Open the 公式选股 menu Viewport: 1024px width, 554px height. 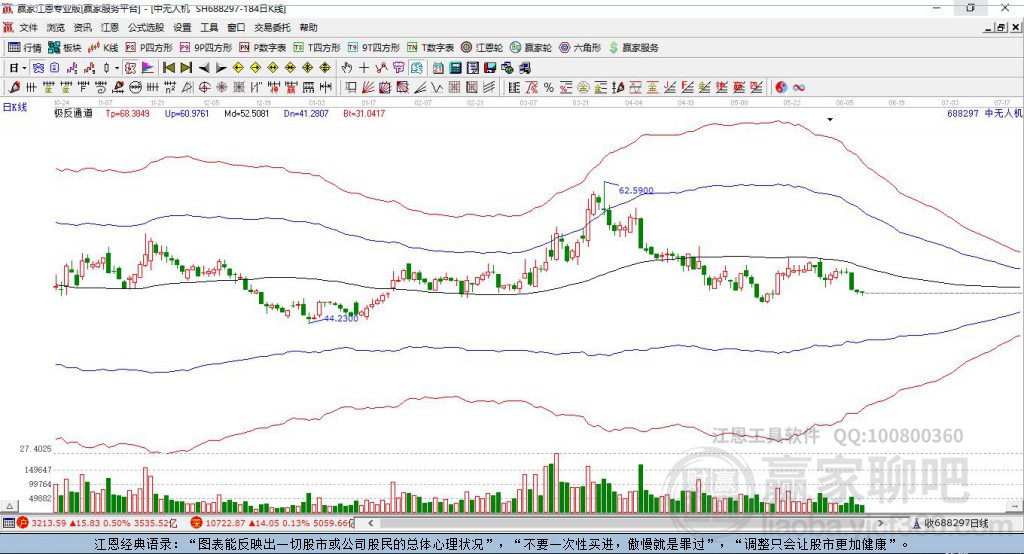point(145,27)
